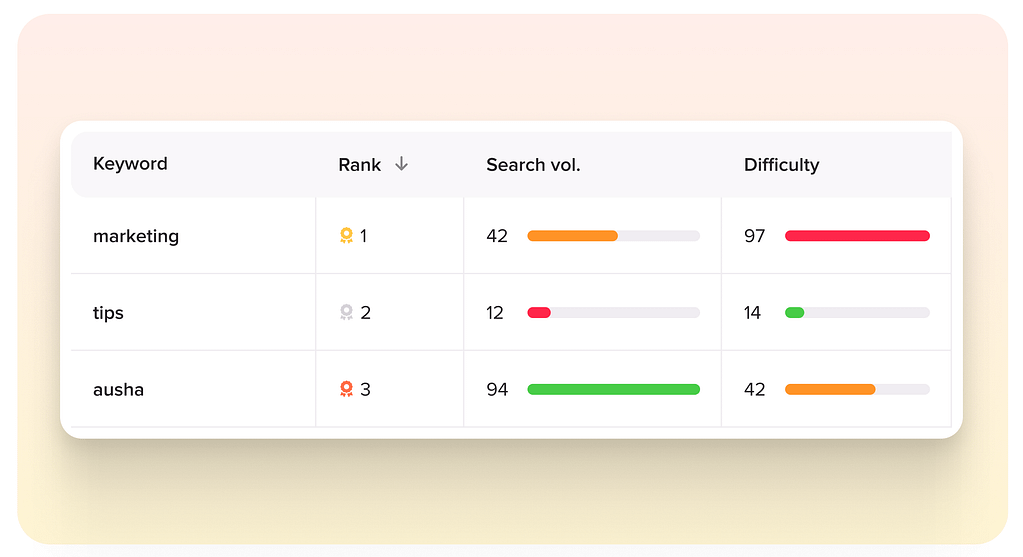Click the red difficulty bar for marketing
The height and width of the screenshot is (557, 1023).
857,236
